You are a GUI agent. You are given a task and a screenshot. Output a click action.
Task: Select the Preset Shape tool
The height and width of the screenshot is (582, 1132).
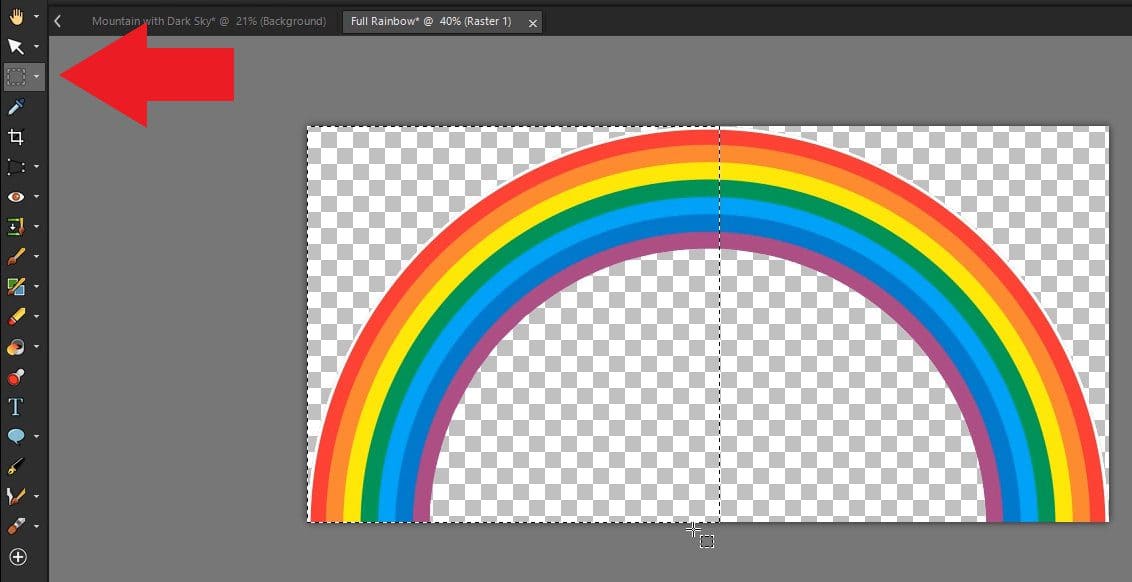15,436
